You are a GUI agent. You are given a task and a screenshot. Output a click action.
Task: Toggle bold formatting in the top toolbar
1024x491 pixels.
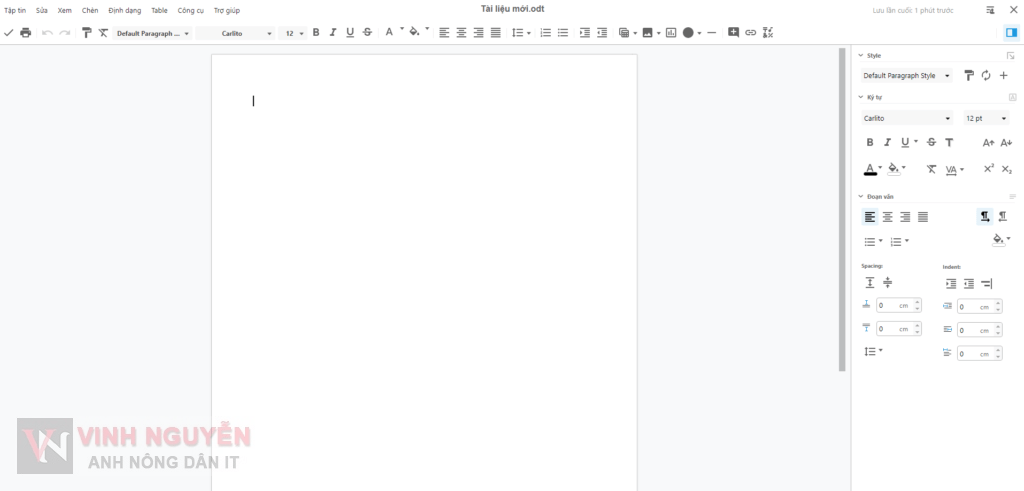(316, 33)
